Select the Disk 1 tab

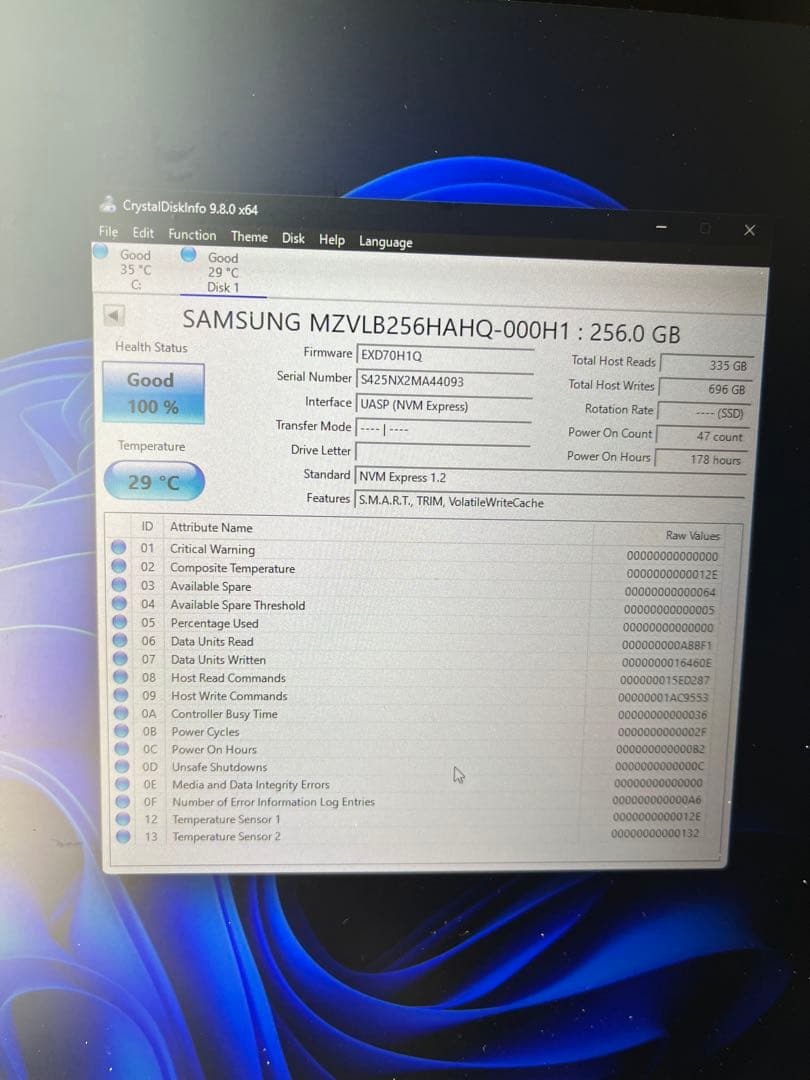tap(222, 272)
